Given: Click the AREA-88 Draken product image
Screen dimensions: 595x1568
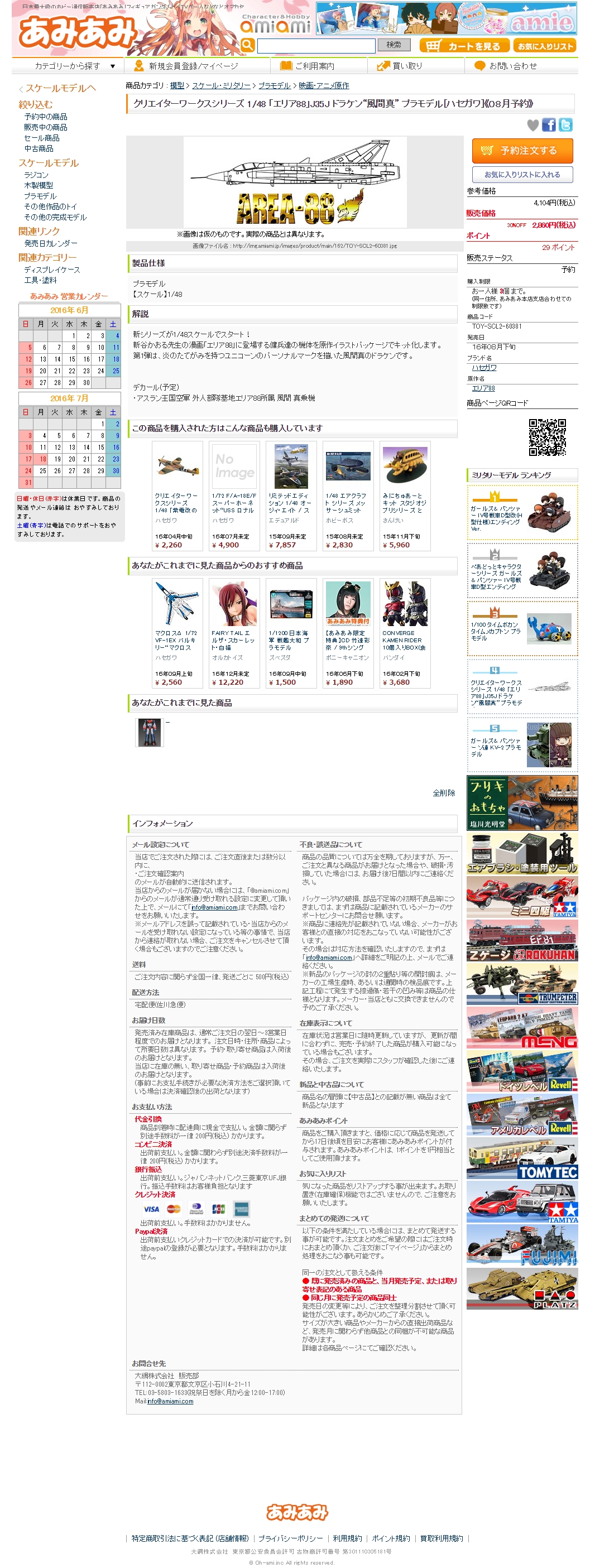Looking at the screenshot, I should [x=295, y=181].
